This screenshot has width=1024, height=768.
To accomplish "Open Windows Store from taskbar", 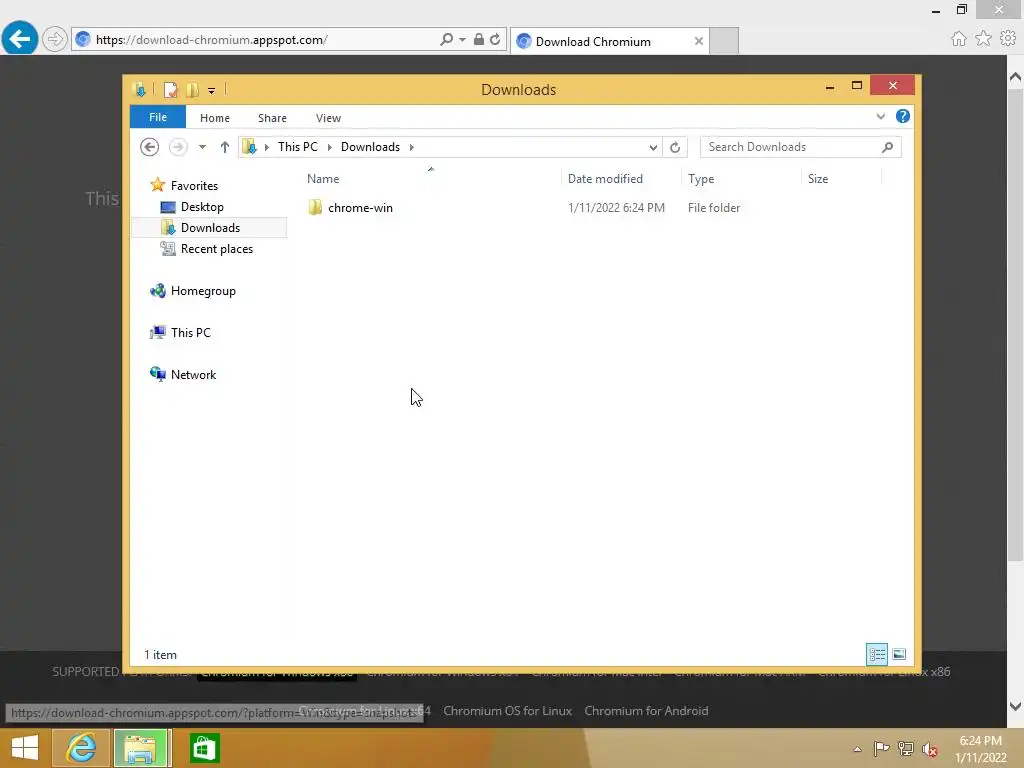I will [204, 748].
